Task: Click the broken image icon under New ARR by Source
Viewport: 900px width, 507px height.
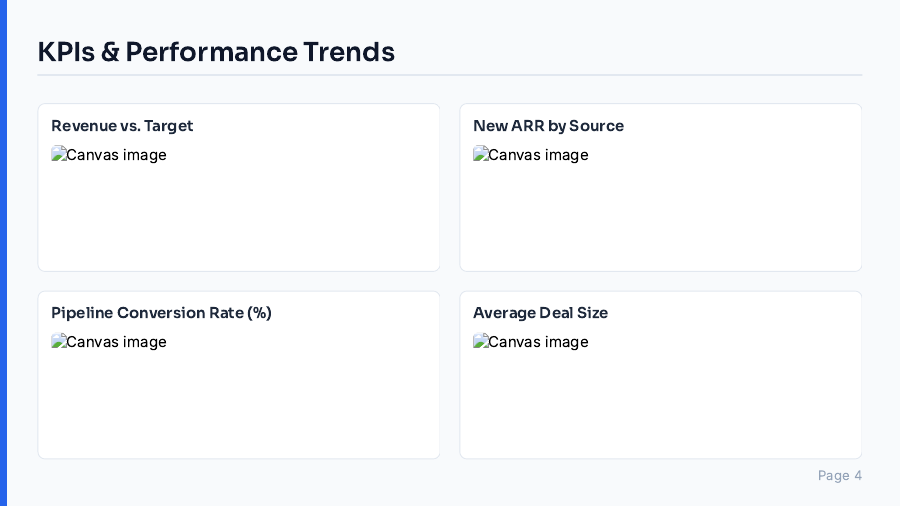Action: click(x=480, y=154)
